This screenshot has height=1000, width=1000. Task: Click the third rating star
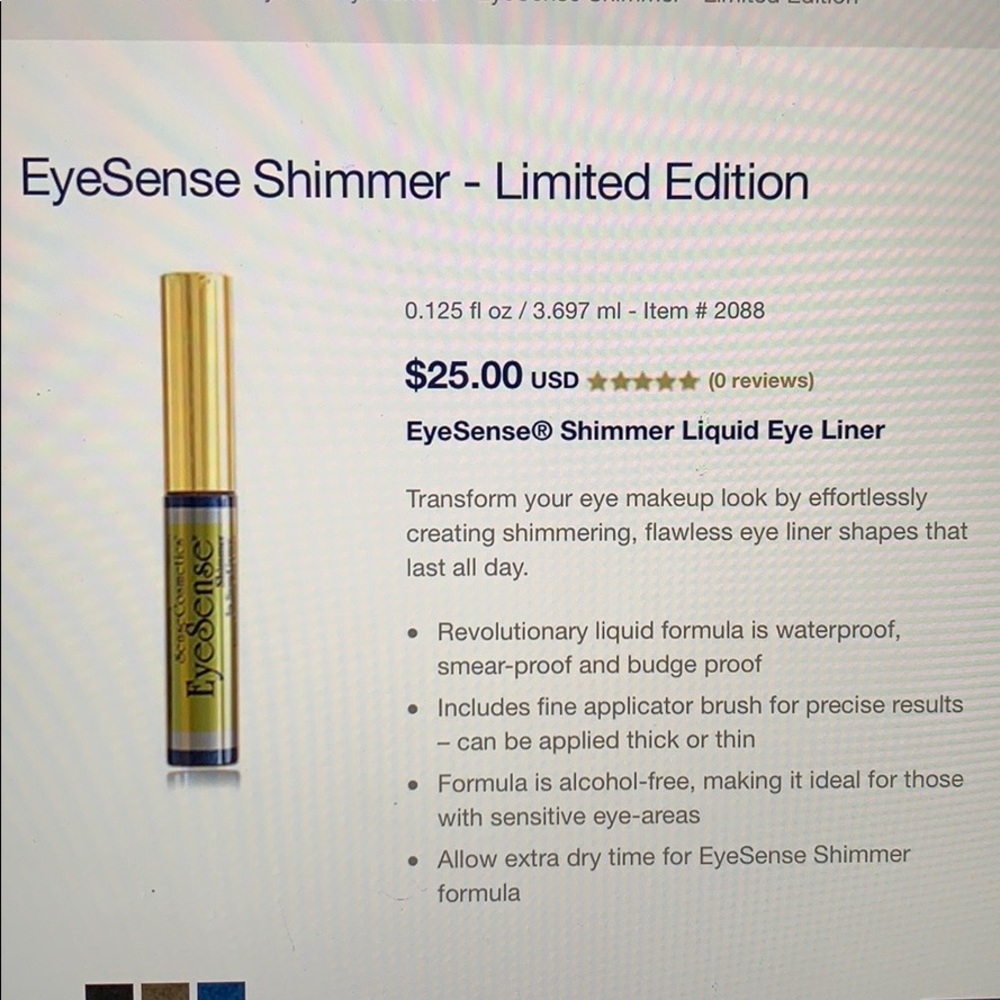[x=643, y=381]
